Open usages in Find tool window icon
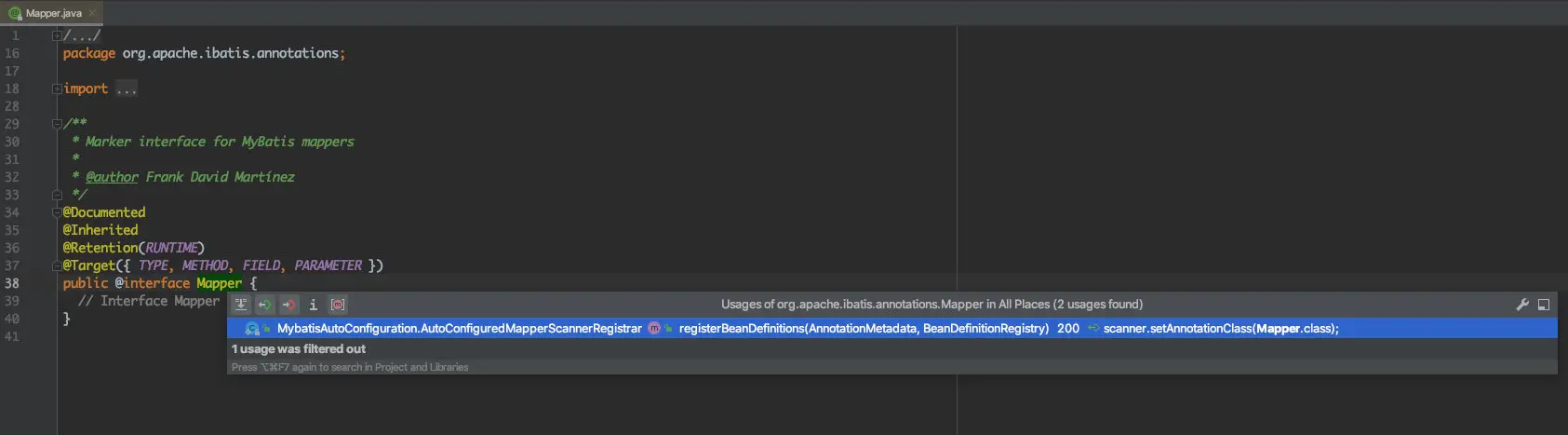This screenshot has height=435, width=1568. 1544,305
